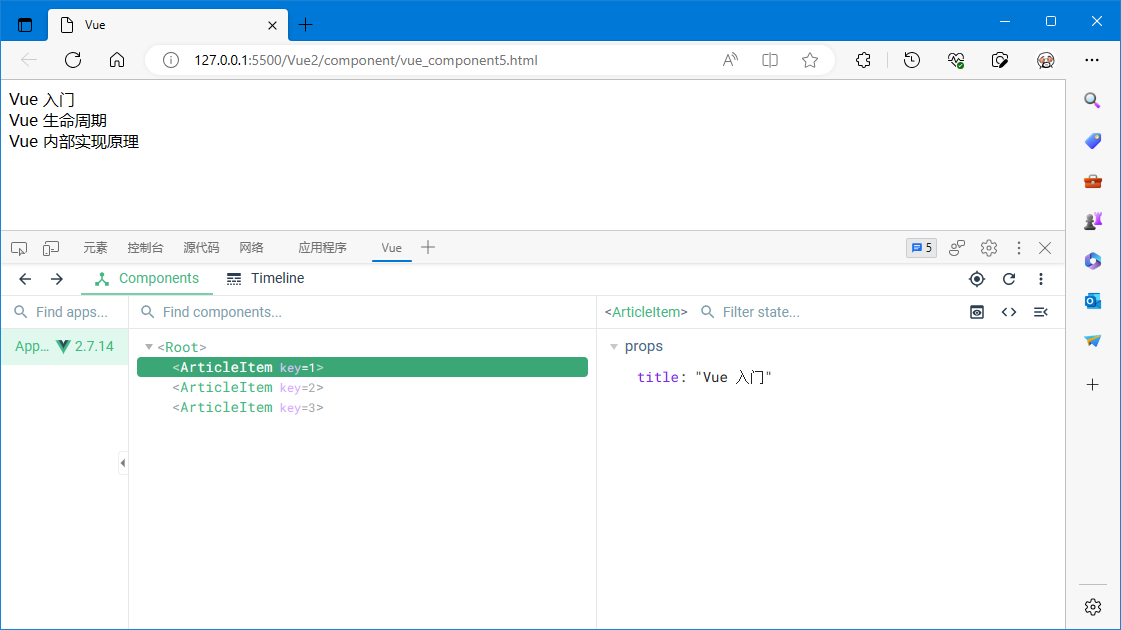Open the 5 issues badge
Image resolution: width=1121 pixels, height=630 pixels.
921,248
